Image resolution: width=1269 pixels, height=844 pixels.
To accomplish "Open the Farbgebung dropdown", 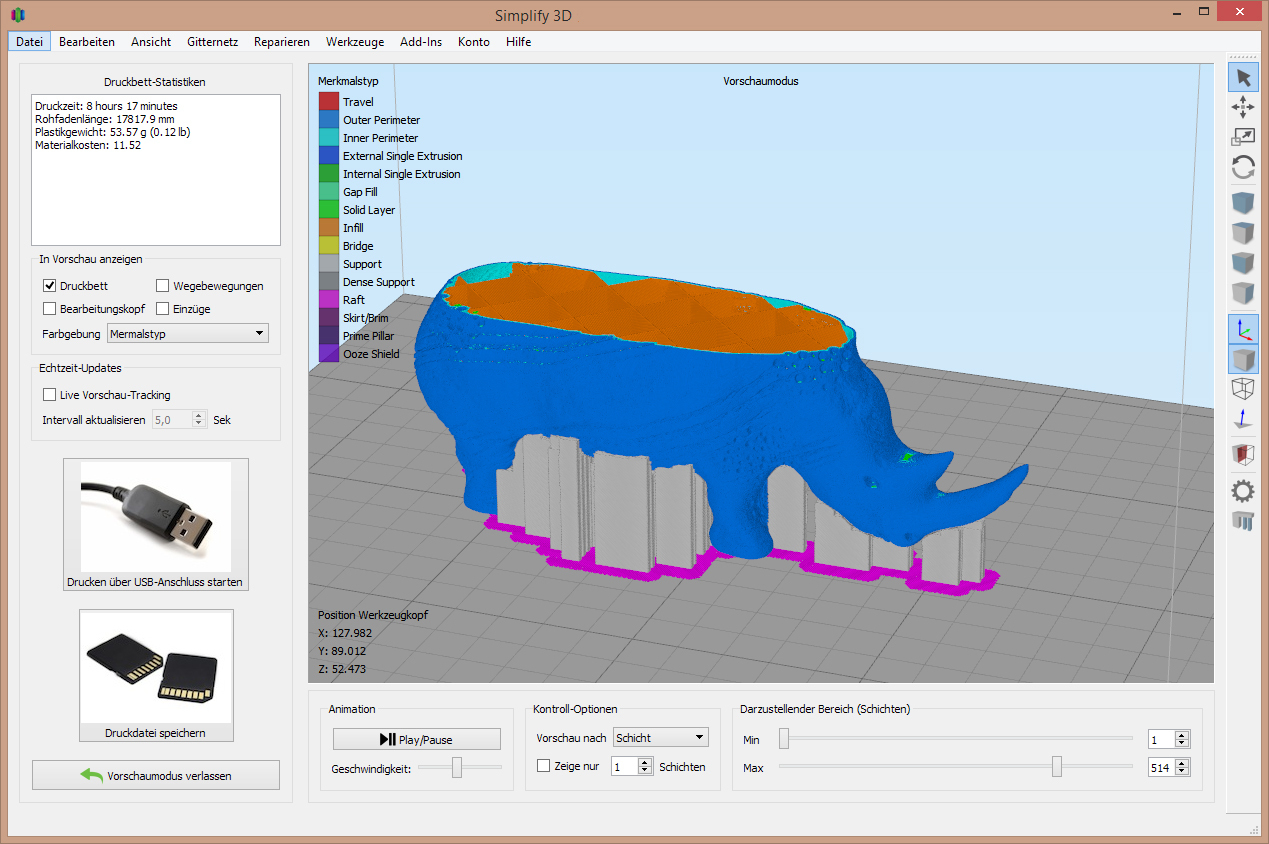I will click(188, 333).
